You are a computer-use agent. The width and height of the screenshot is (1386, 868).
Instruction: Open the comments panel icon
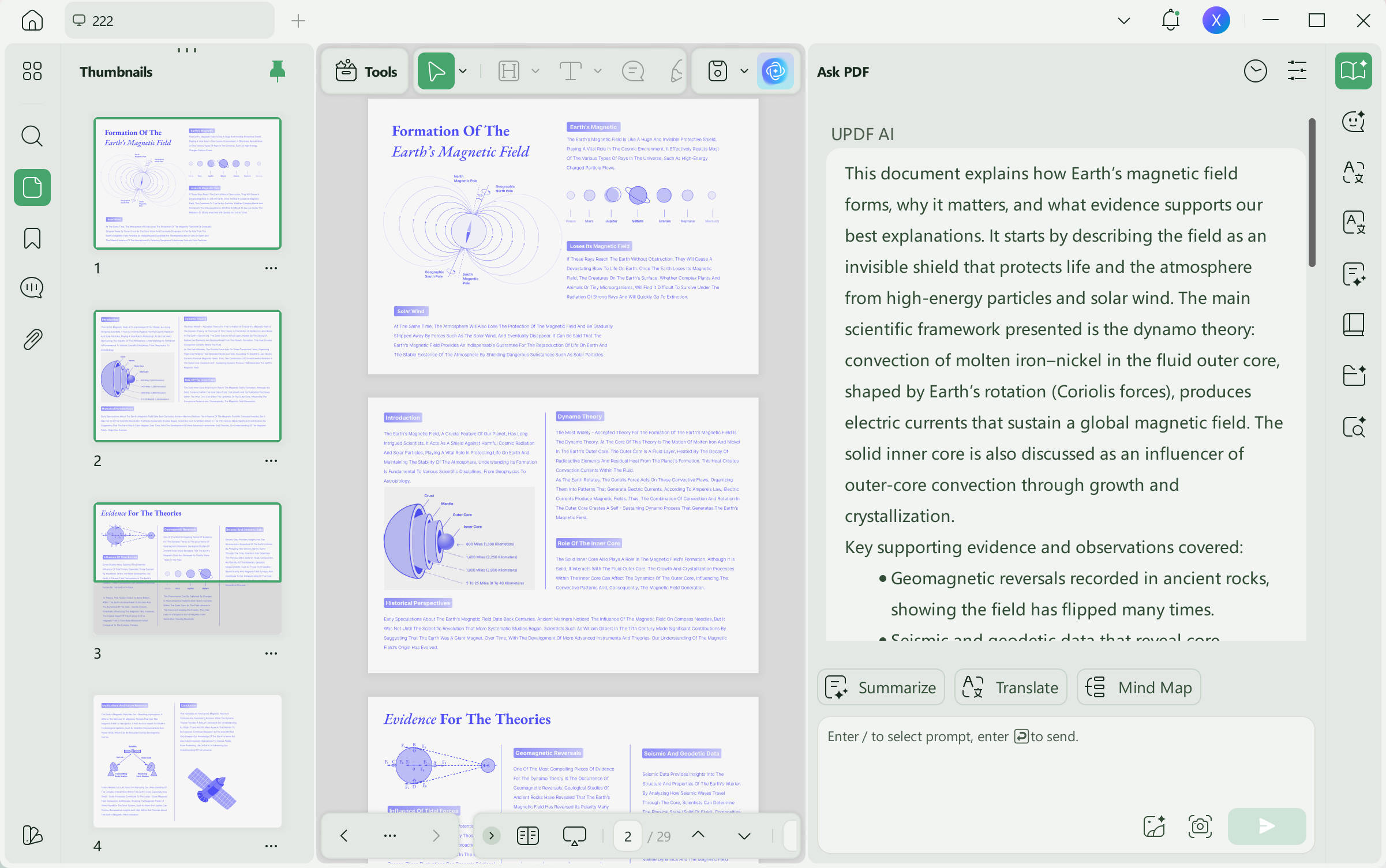pos(32,287)
